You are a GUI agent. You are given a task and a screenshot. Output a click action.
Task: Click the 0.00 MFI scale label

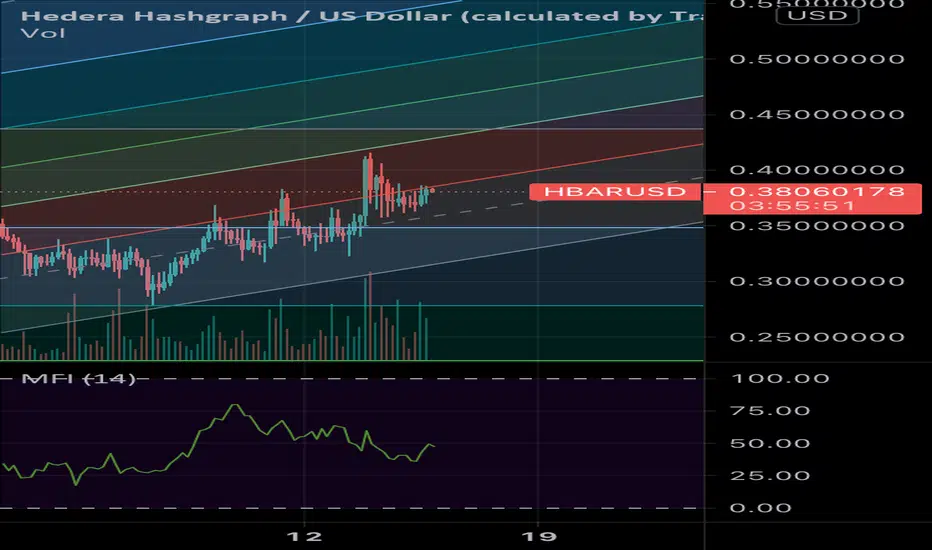point(760,508)
